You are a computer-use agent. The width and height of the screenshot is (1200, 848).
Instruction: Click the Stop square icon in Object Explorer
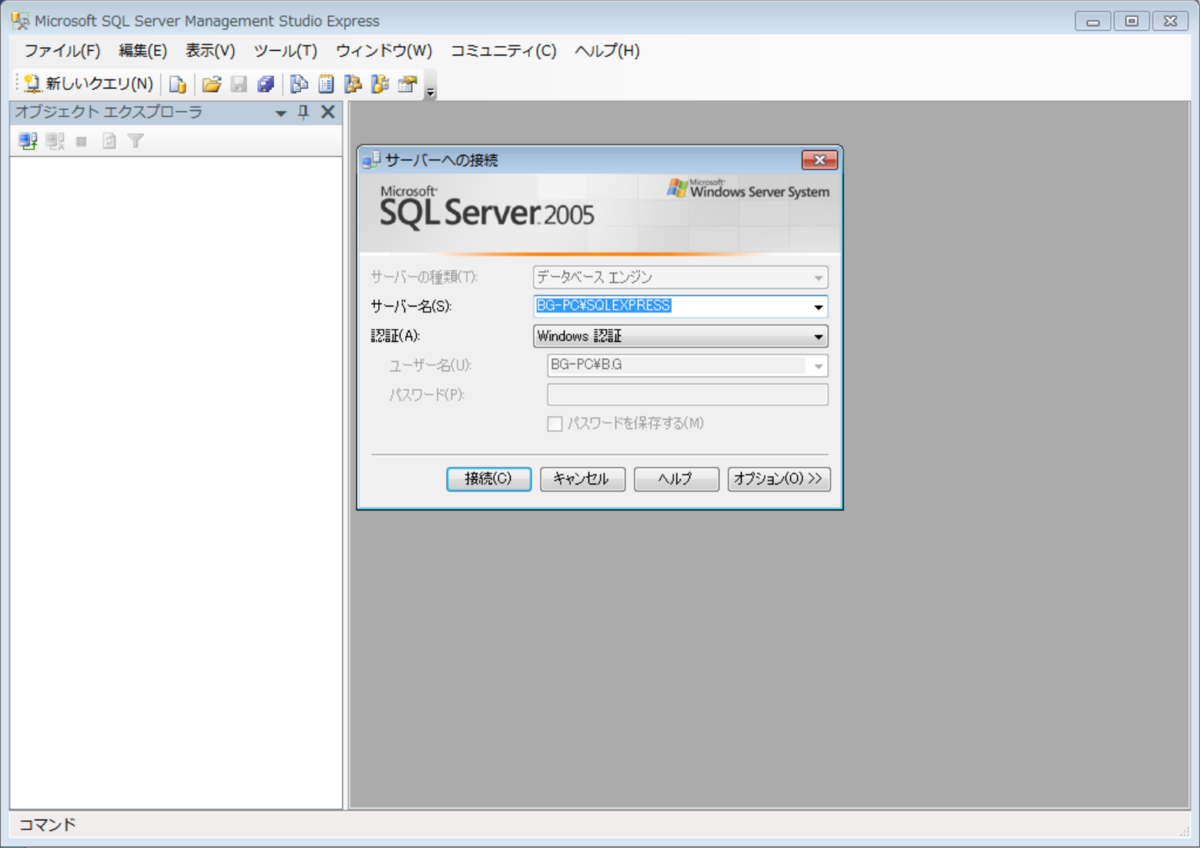pyautogui.click(x=82, y=141)
